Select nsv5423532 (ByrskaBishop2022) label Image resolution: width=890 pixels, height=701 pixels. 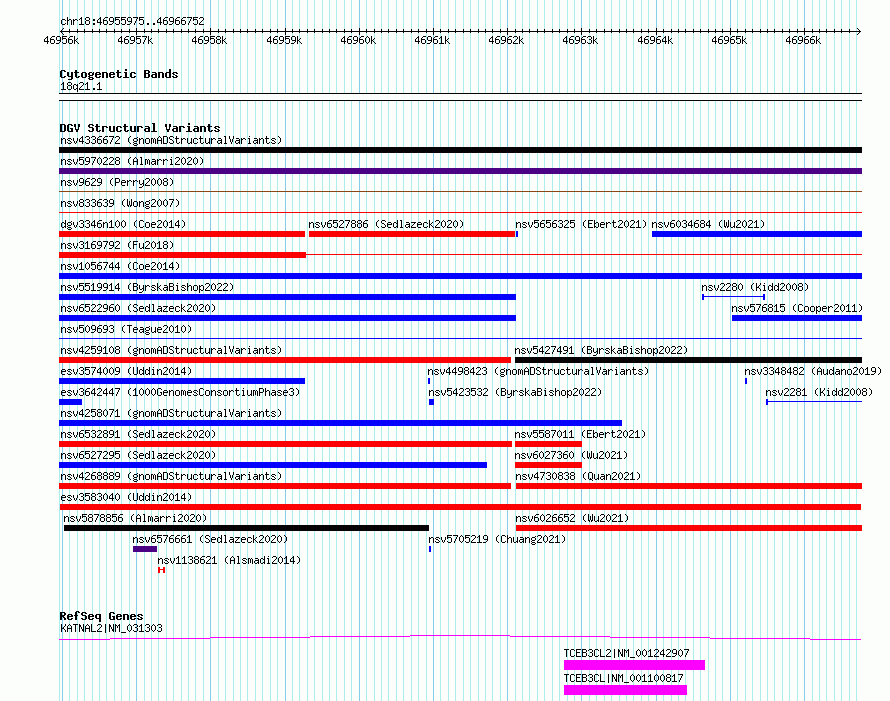pos(515,392)
